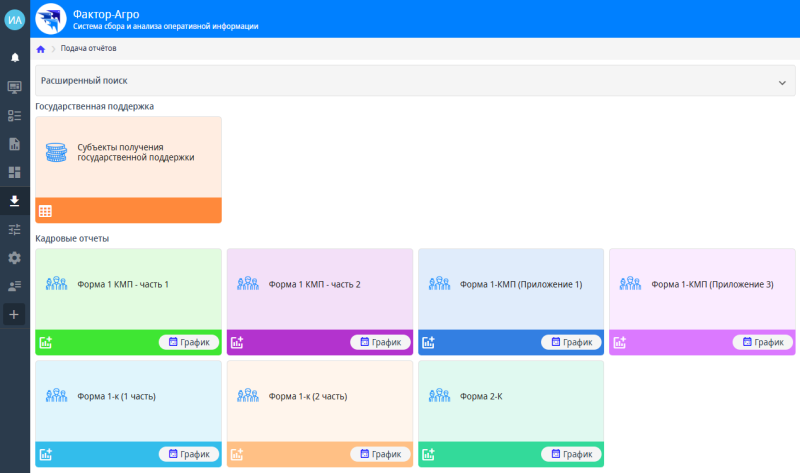Screen dimensions: 800x473
Task: Open the Форма 1-КМП (Приложение 1) card
Action: coord(510,285)
